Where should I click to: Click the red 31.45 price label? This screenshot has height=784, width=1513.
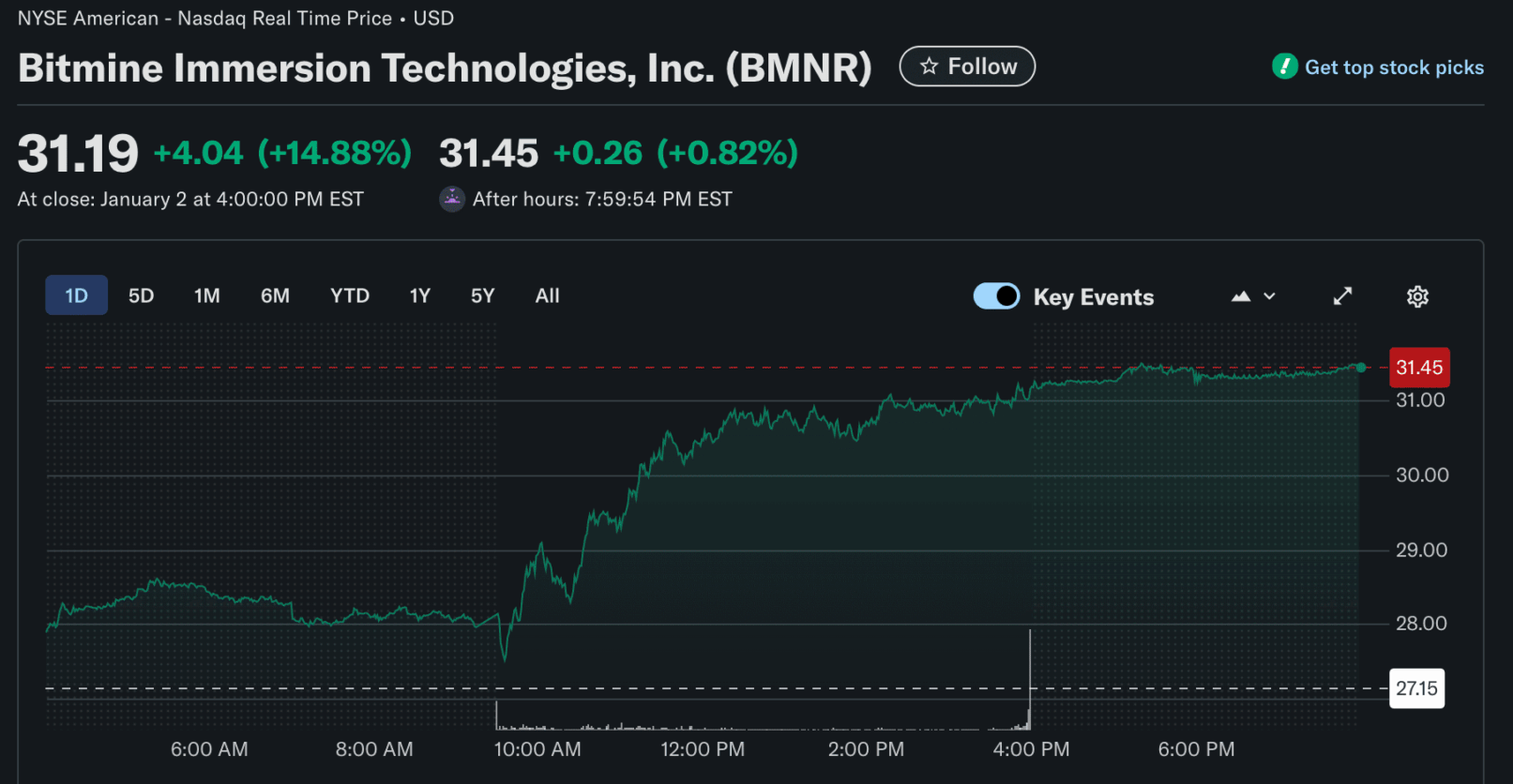[x=1418, y=368]
